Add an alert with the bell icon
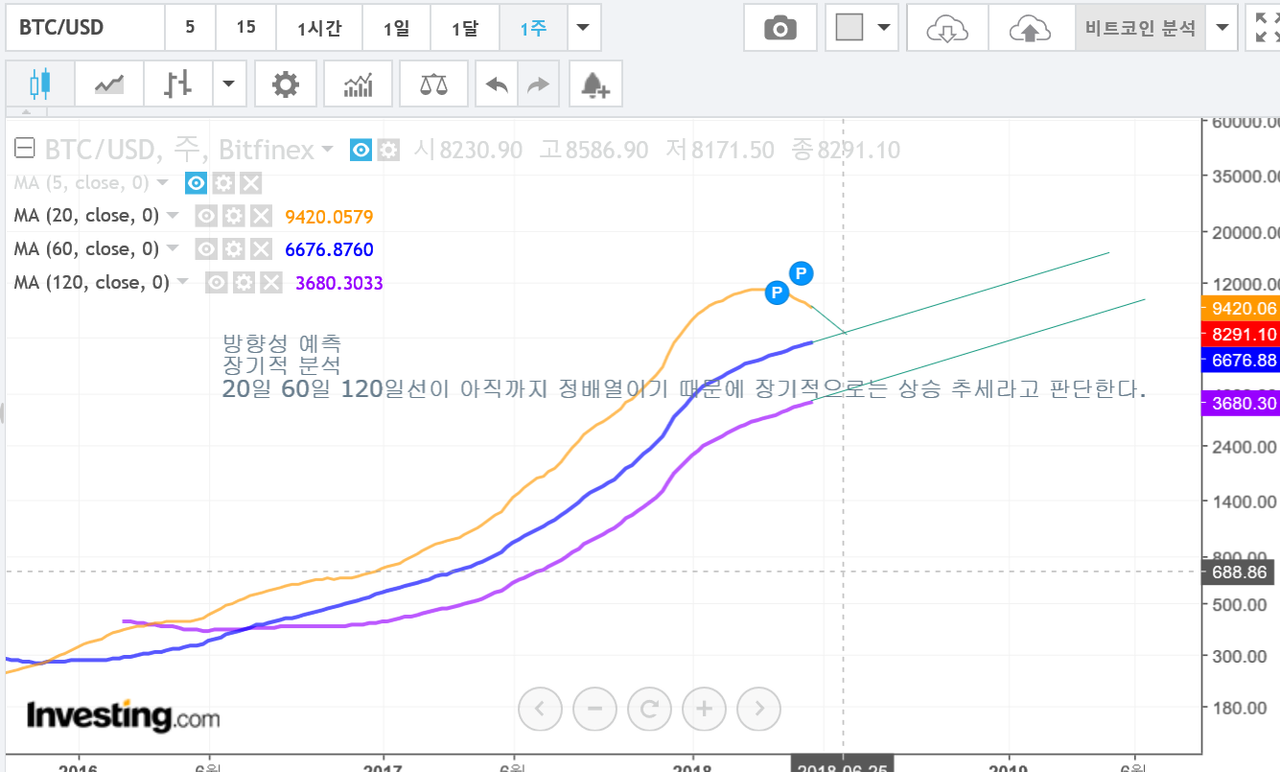Image resolution: width=1280 pixels, height=772 pixels. pos(595,84)
